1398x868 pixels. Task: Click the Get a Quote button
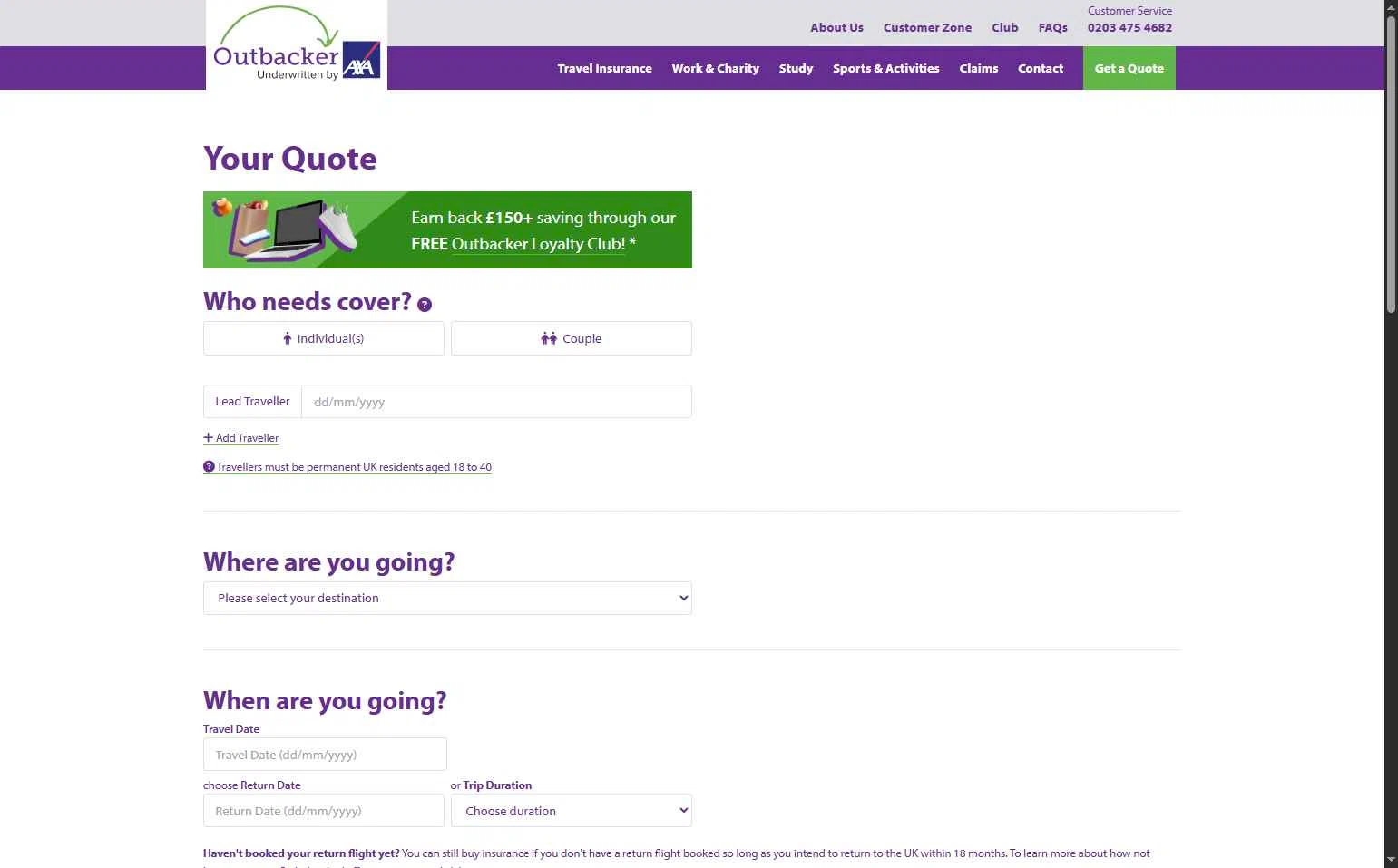tap(1129, 68)
